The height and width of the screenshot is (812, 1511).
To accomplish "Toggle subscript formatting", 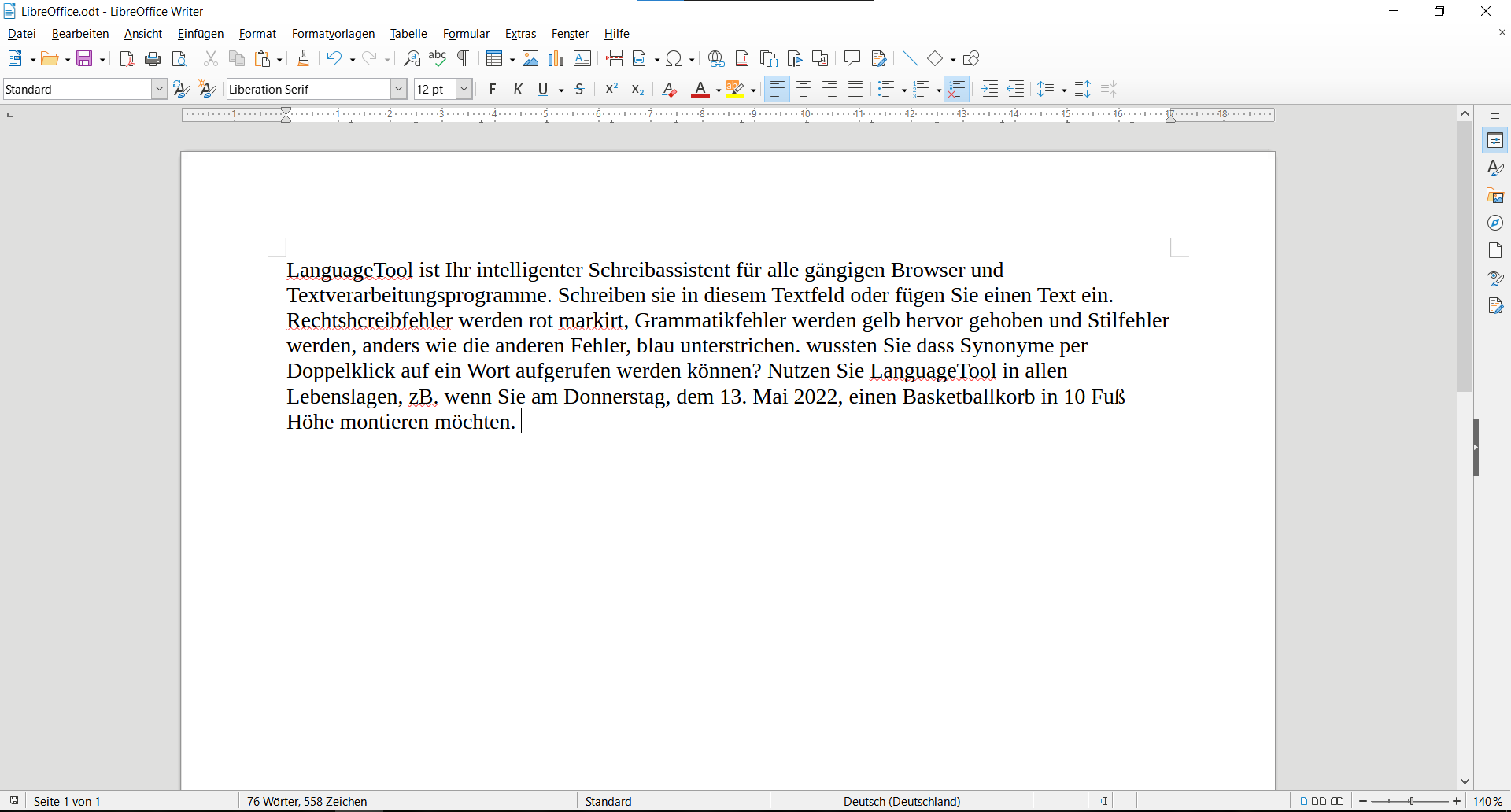I will point(637,90).
